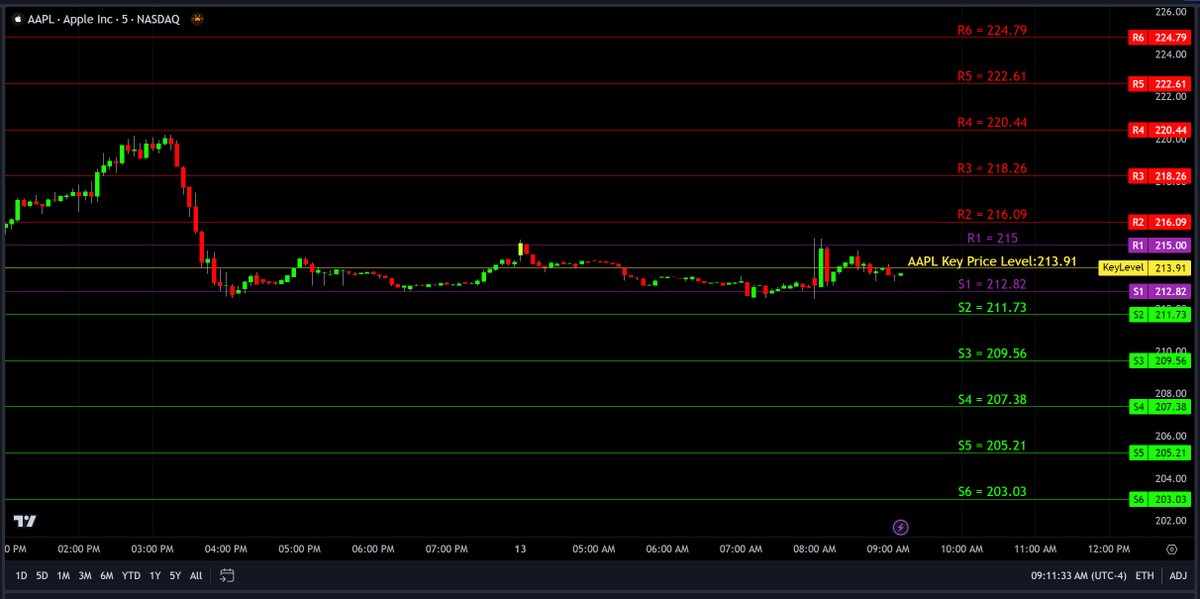Click the AAPL symbol name to change ticker
Viewport: 1200px width, 599px height.
40,18
